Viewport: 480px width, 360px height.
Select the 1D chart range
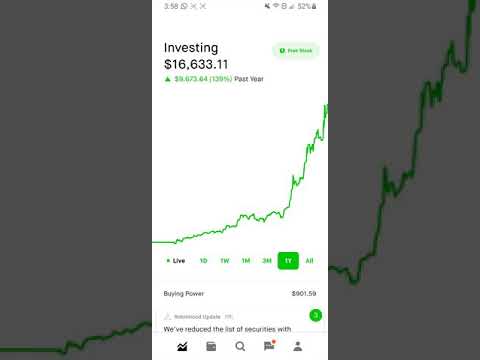coord(203,261)
